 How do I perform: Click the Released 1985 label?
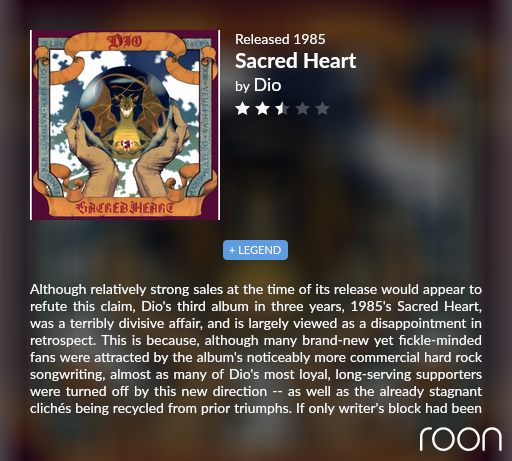(x=280, y=39)
